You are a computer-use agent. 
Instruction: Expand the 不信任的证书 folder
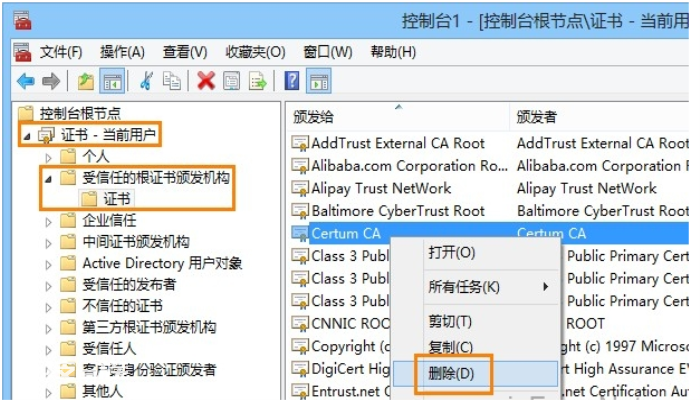[x=49, y=307]
